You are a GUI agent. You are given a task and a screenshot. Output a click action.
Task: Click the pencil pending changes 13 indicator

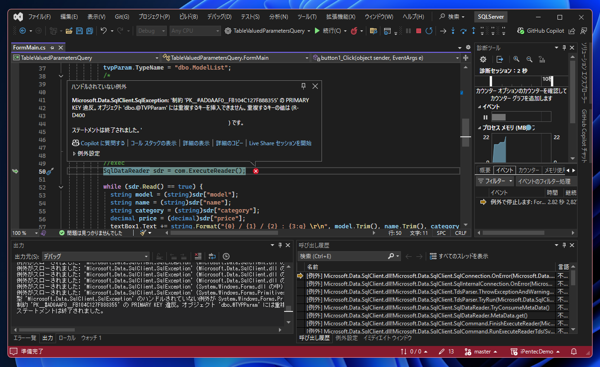(x=446, y=351)
